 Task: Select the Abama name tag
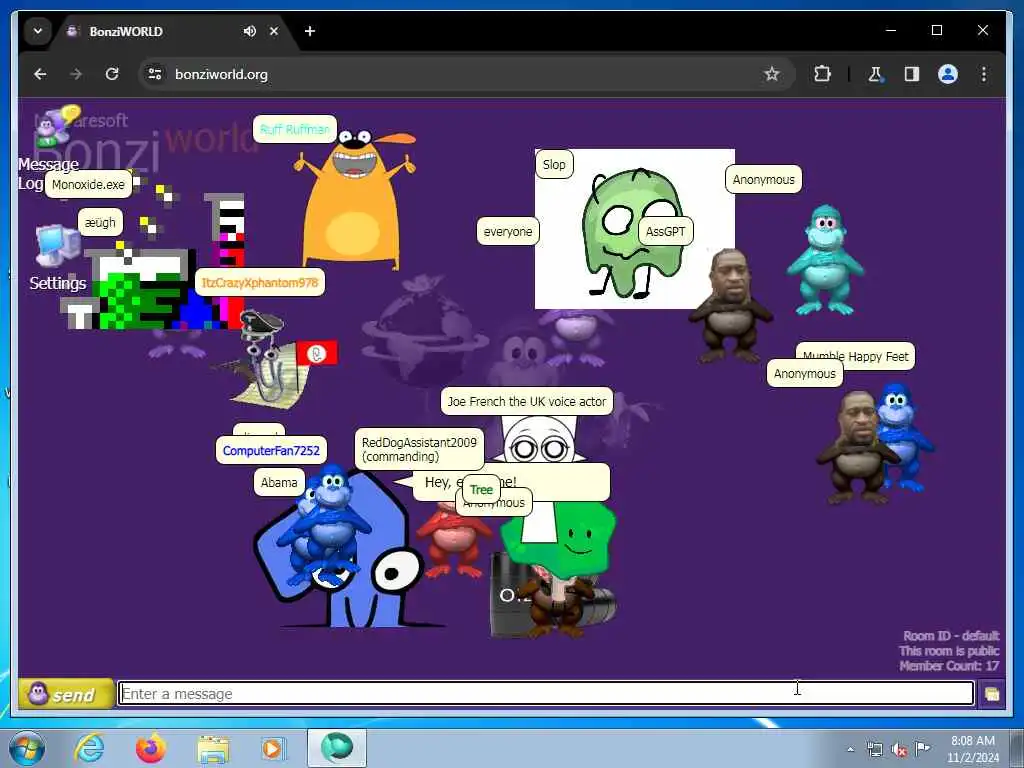click(279, 482)
